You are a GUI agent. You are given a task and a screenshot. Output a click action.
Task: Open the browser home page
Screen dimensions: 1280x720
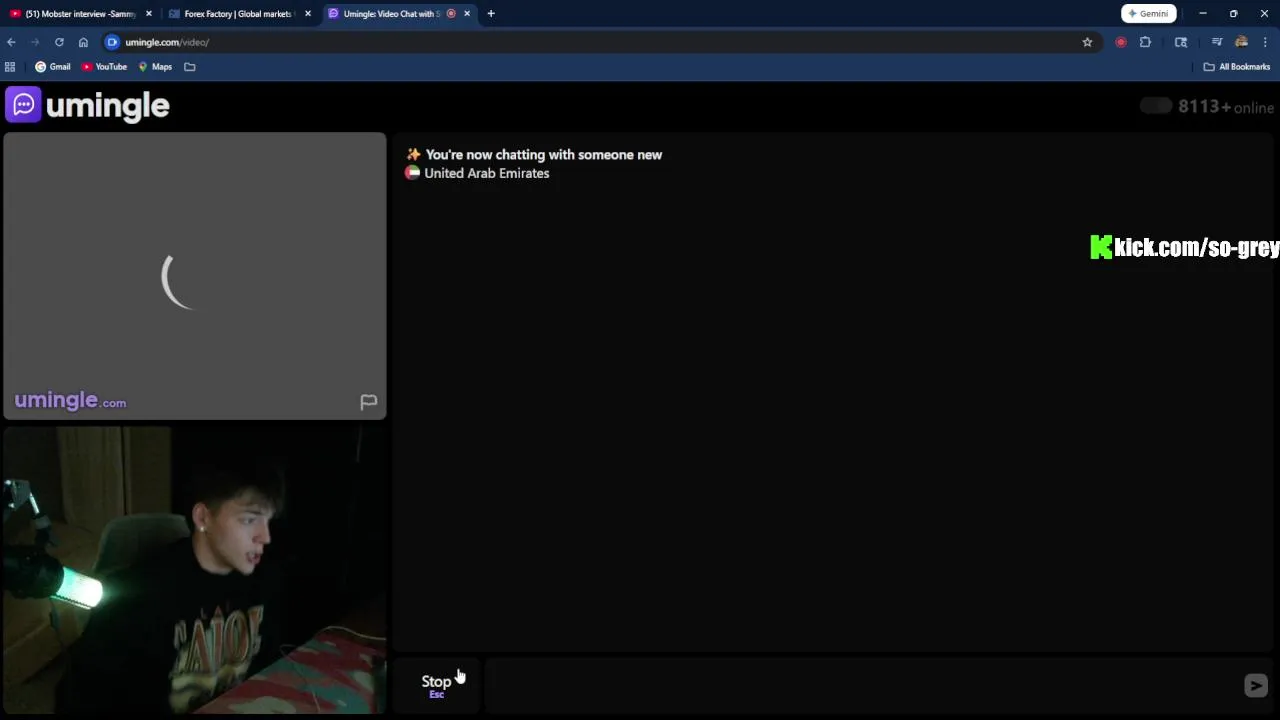(x=83, y=42)
